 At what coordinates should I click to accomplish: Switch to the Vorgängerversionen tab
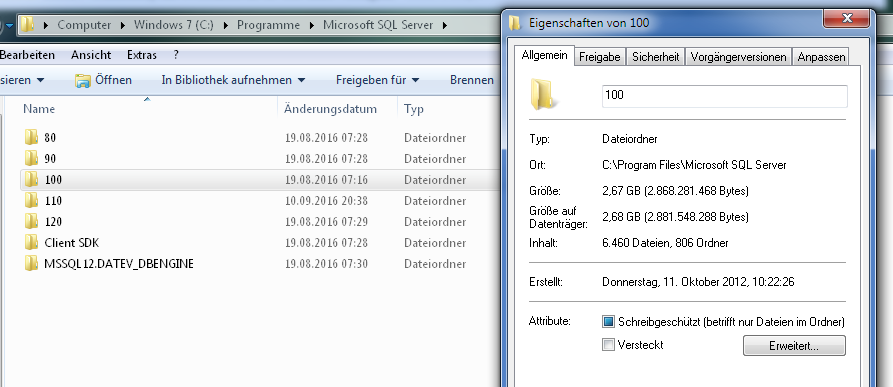pyautogui.click(x=739, y=57)
